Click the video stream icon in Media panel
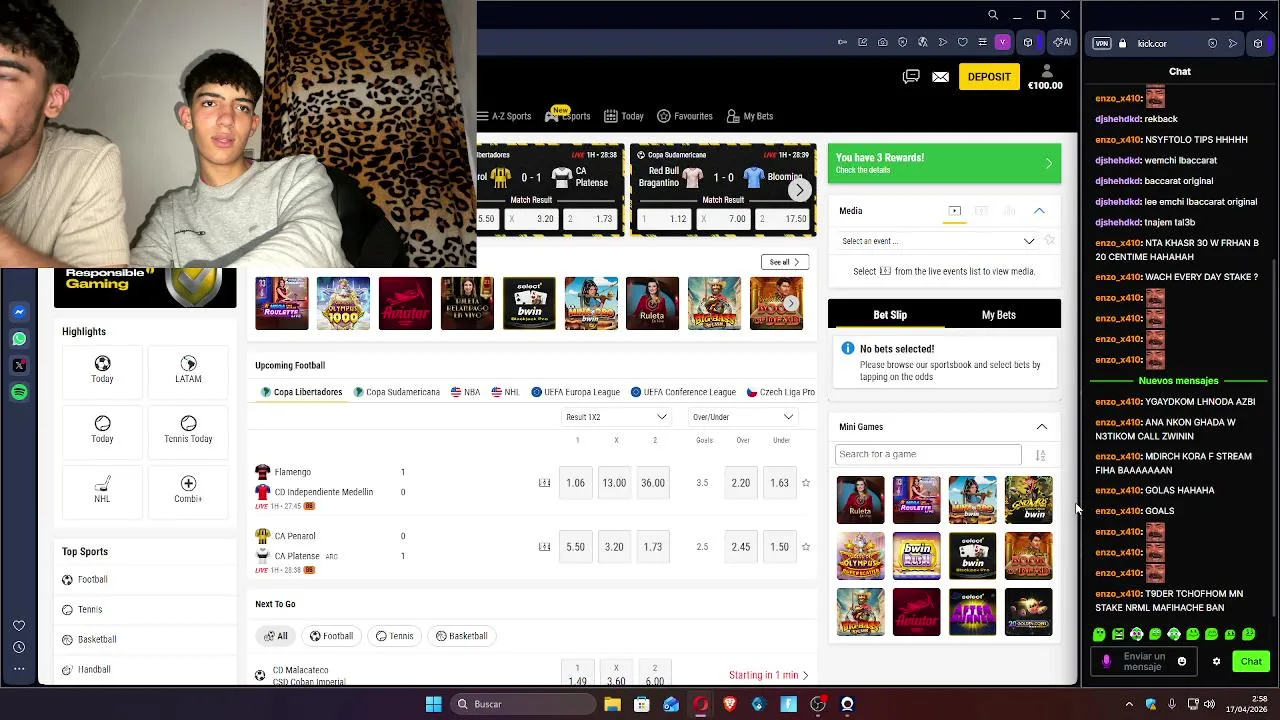The width and height of the screenshot is (1280, 720). pos(954,211)
